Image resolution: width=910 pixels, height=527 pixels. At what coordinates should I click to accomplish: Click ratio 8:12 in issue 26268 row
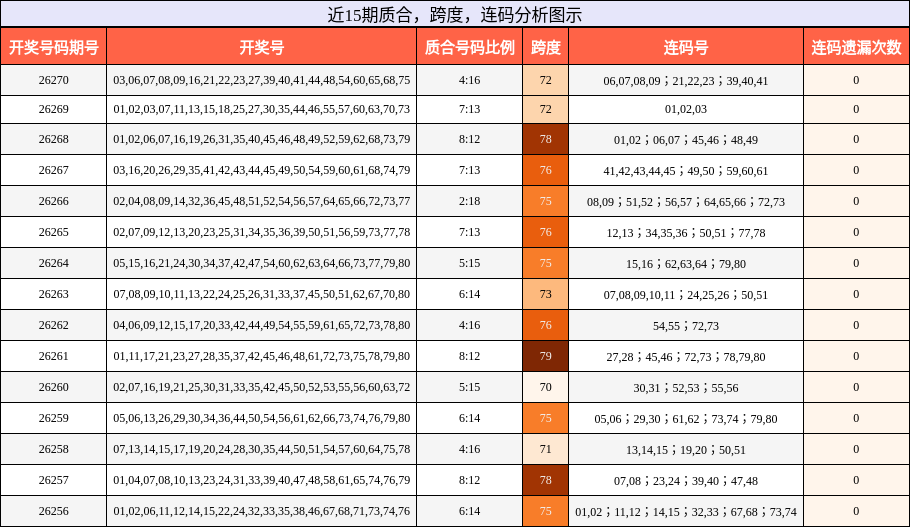pyautogui.click(x=470, y=139)
